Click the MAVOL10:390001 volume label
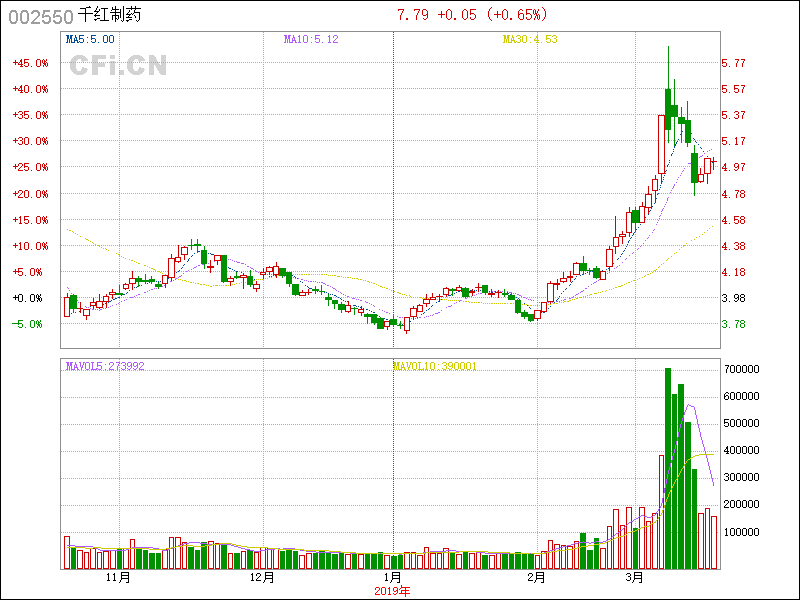 point(434,367)
